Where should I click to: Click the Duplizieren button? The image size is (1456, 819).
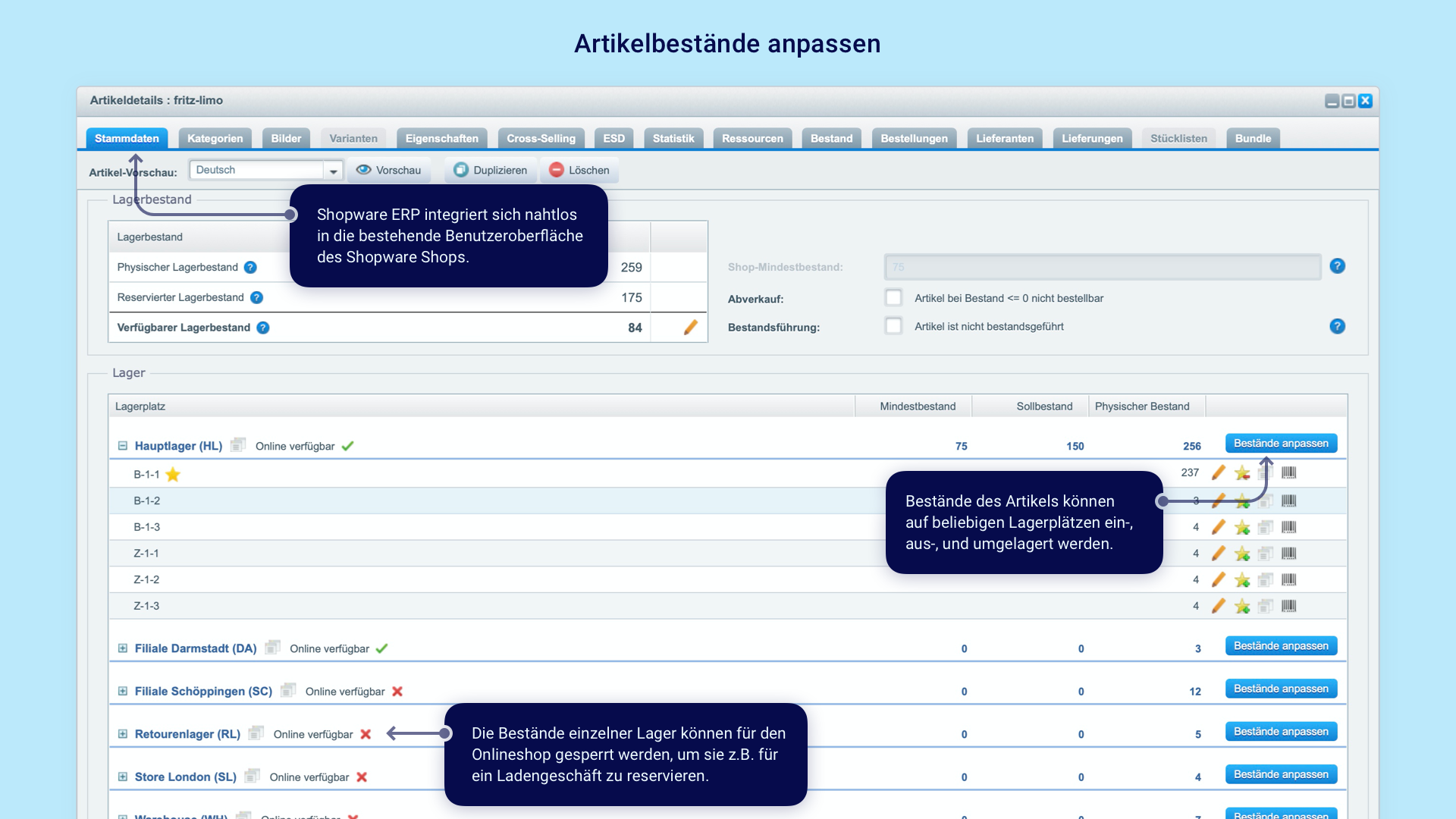491,170
